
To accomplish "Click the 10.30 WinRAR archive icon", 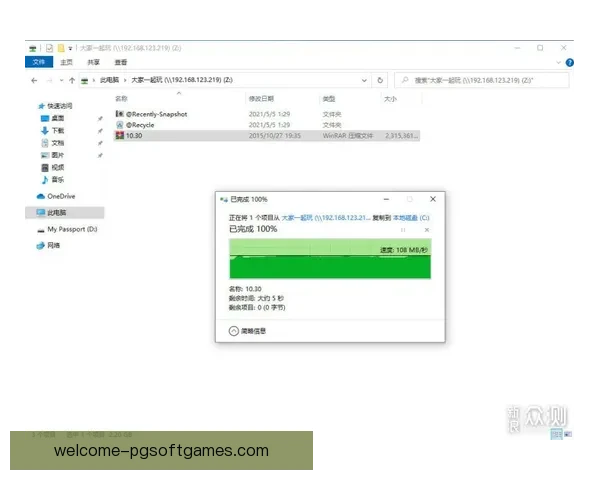I will (x=120, y=136).
